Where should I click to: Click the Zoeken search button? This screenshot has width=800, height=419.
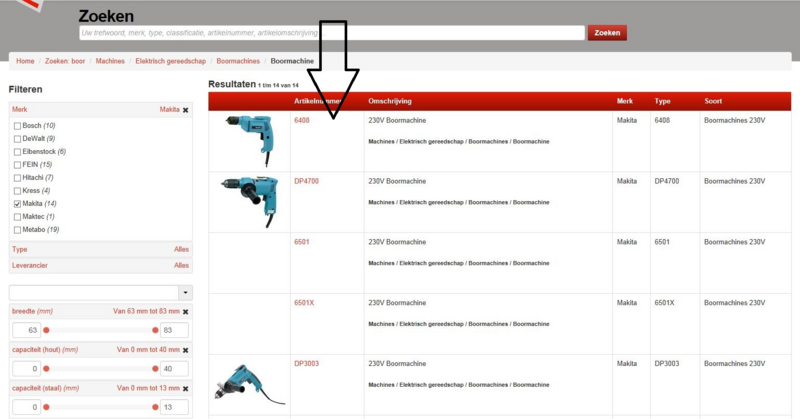pos(607,33)
